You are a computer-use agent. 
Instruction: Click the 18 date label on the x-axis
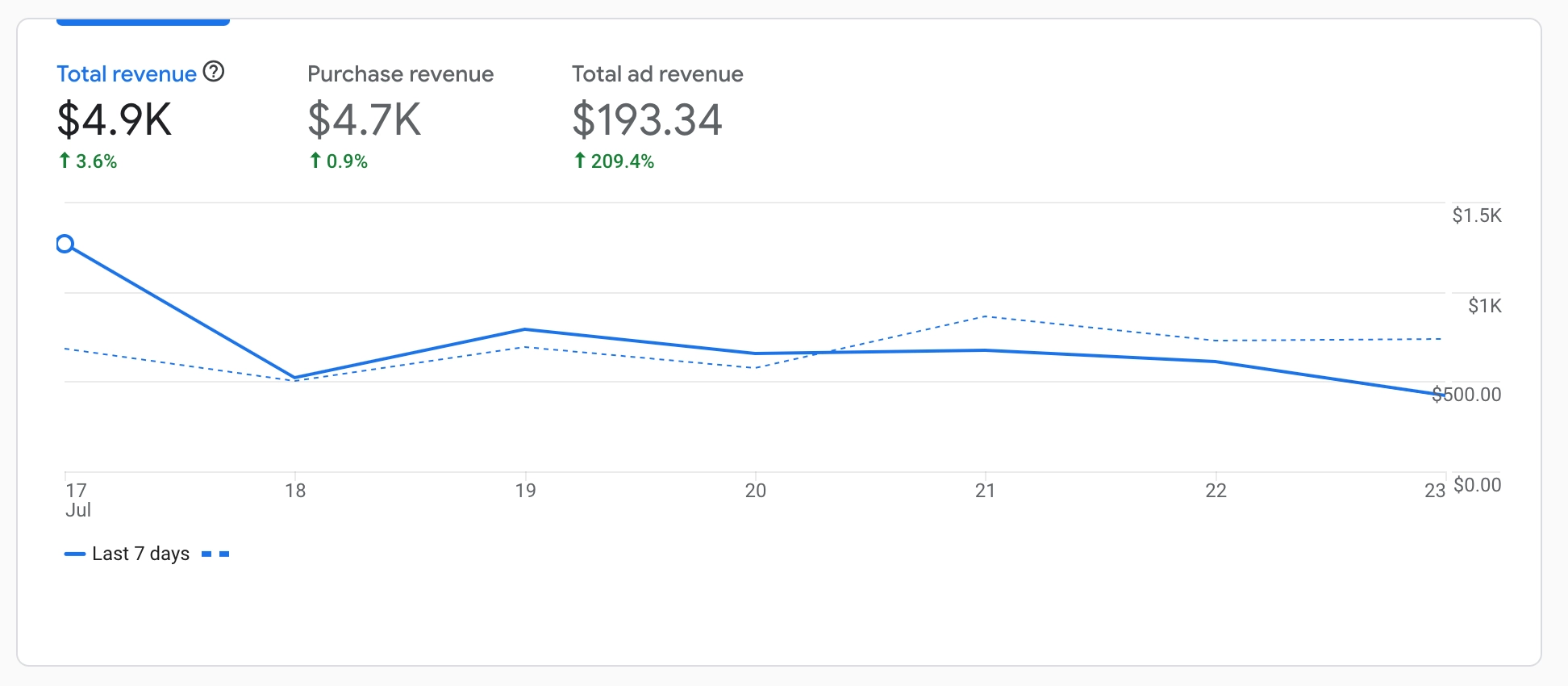(295, 491)
